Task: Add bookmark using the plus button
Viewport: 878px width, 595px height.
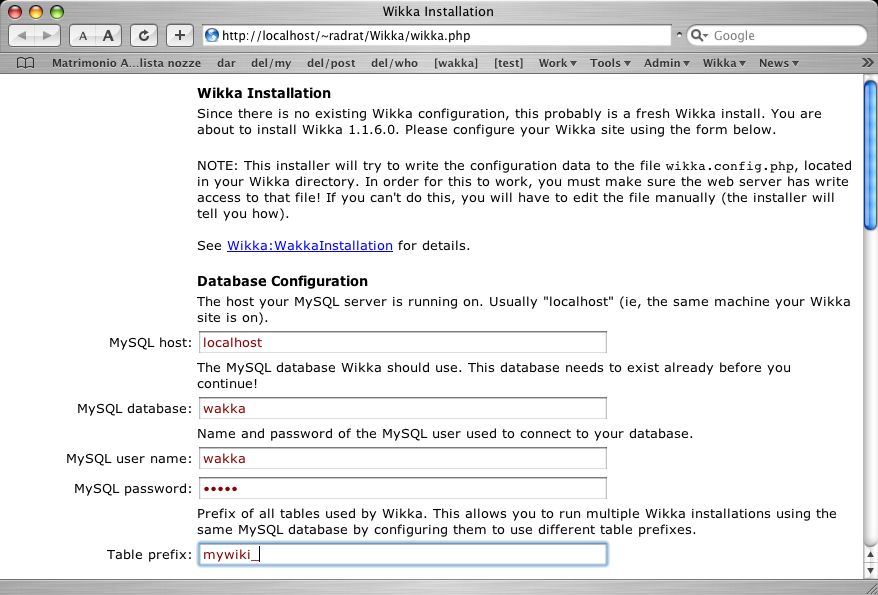Action: [180, 36]
